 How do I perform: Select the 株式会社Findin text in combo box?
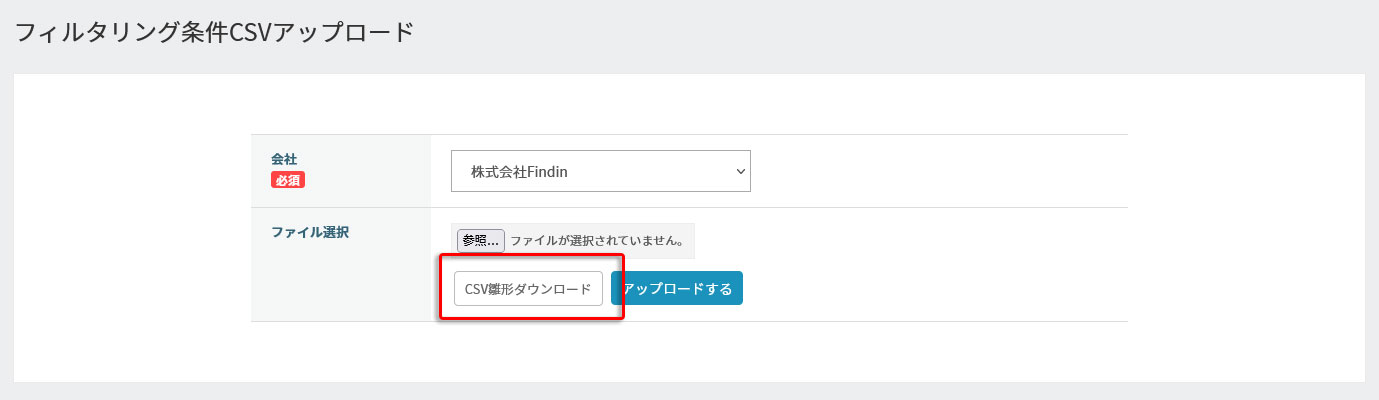(x=526, y=172)
